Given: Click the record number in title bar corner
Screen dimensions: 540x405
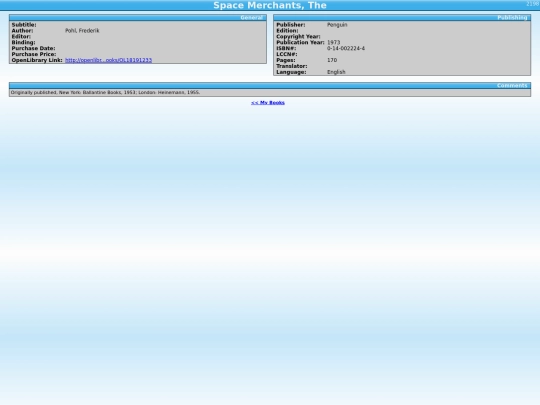Looking at the screenshot, I should click(532, 4).
